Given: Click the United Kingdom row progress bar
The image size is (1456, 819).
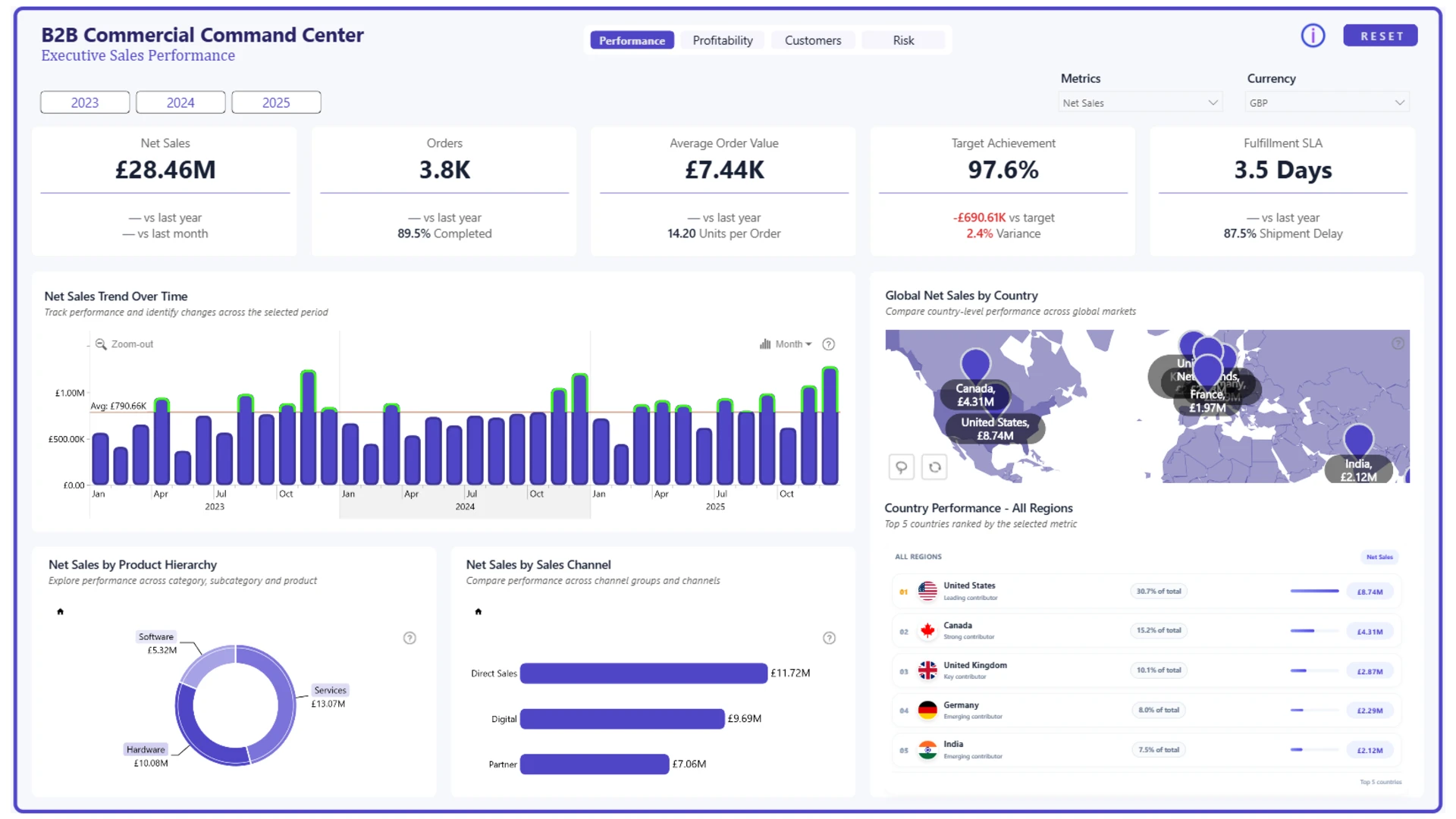Looking at the screenshot, I should [x=1314, y=671].
